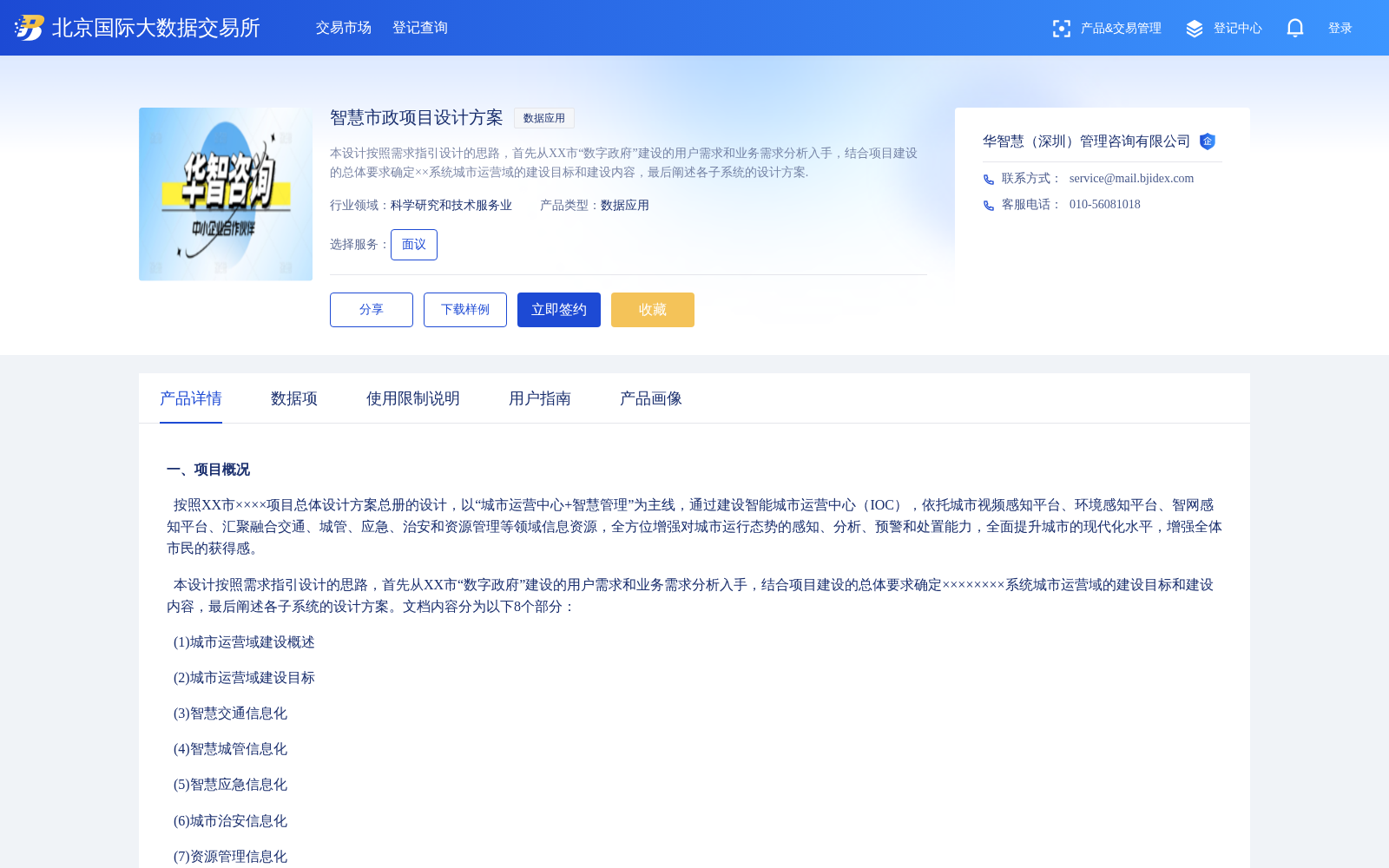Click the 数据应用 tag next to the title

pos(544,118)
